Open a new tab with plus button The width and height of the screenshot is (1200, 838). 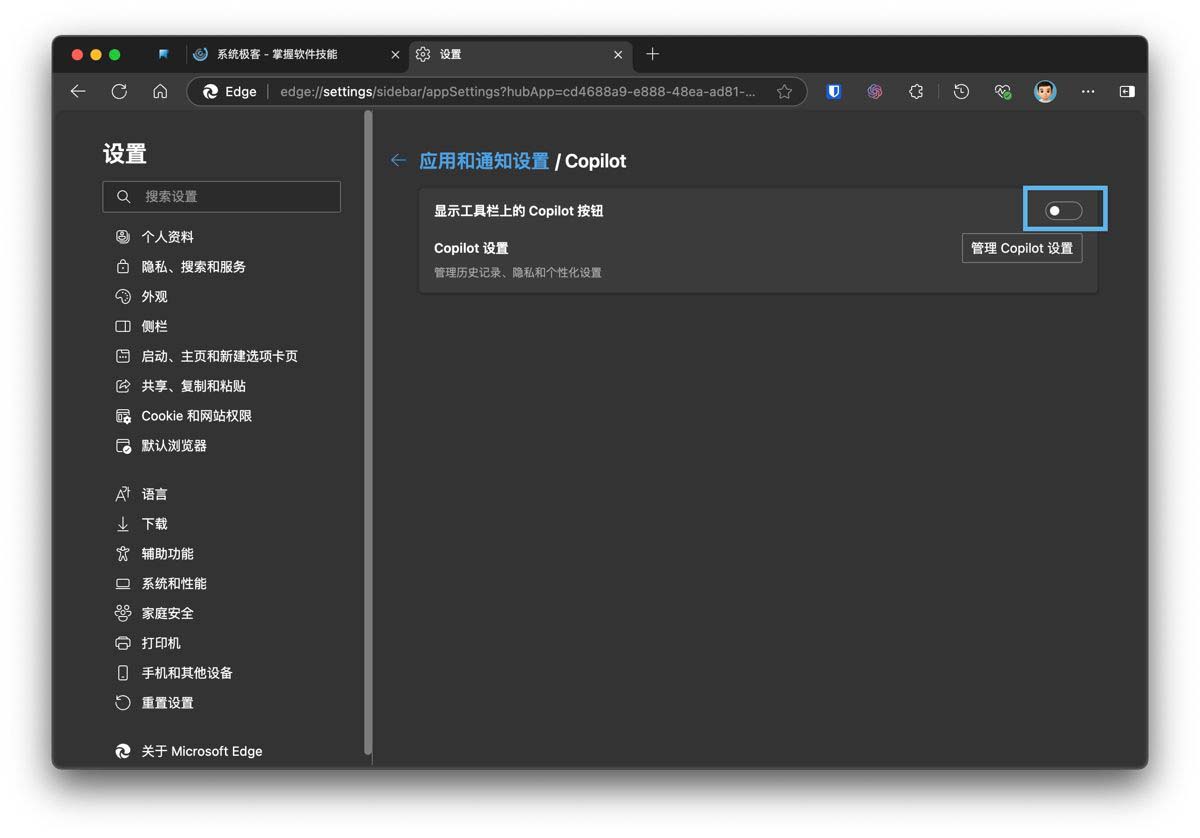click(652, 54)
